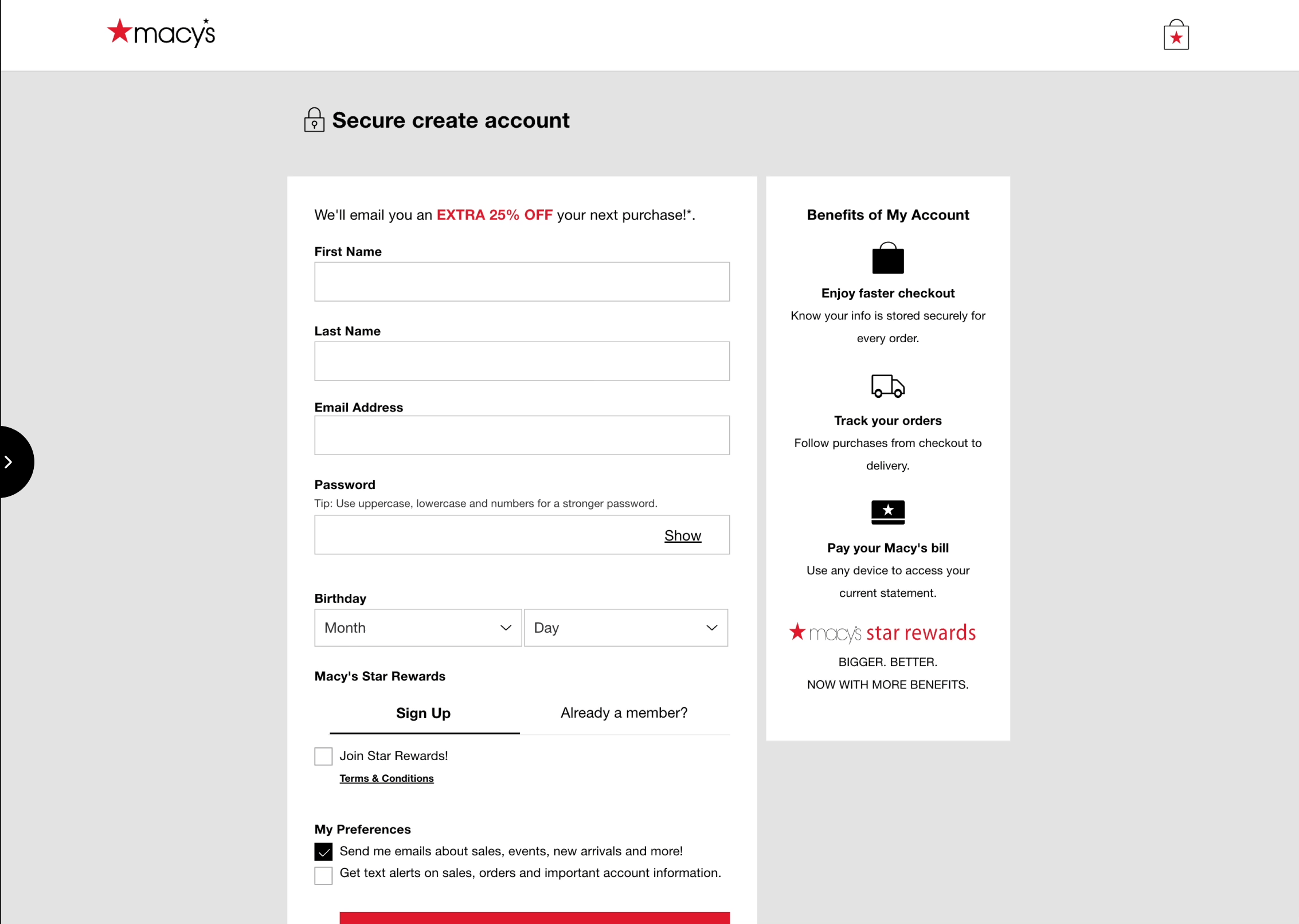Click the 'Track your orders' text
The width and height of the screenshot is (1299, 924).
tap(887, 421)
